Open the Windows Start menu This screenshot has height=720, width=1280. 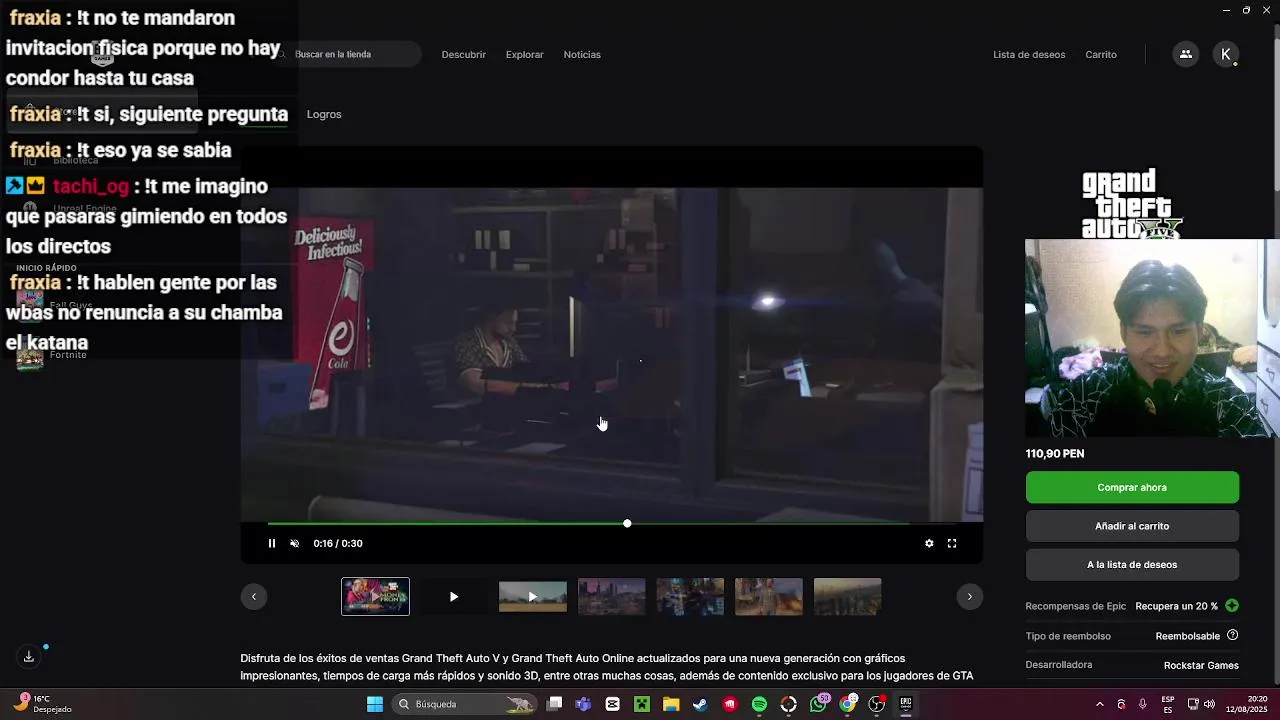[375, 704]
